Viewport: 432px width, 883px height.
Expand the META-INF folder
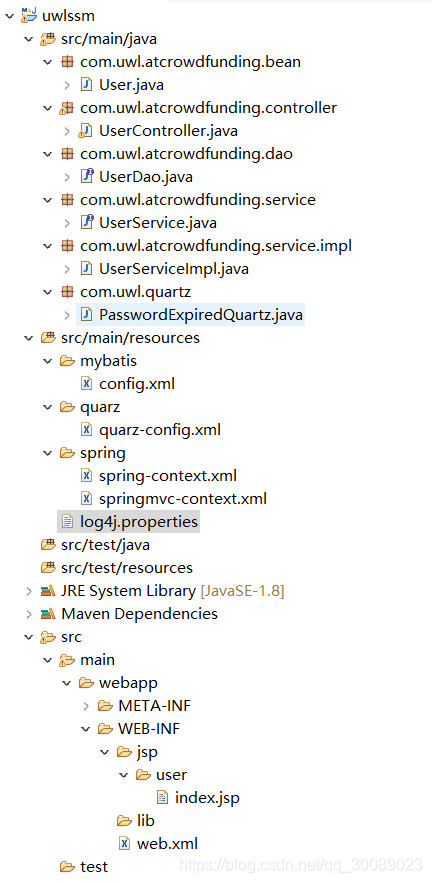tap(86, 706)
